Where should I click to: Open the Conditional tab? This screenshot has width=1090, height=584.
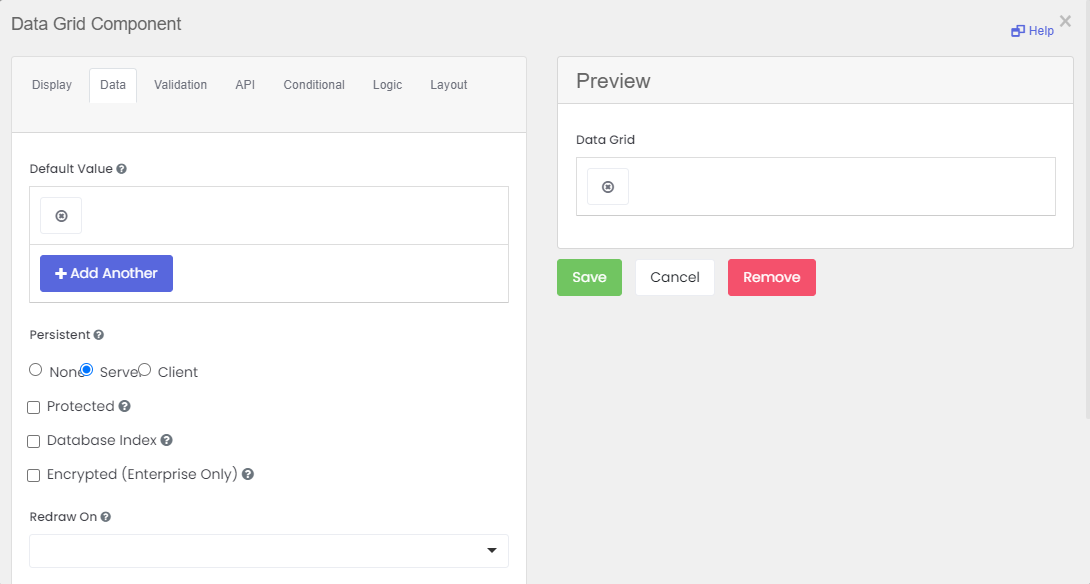(x=314, y=85)
